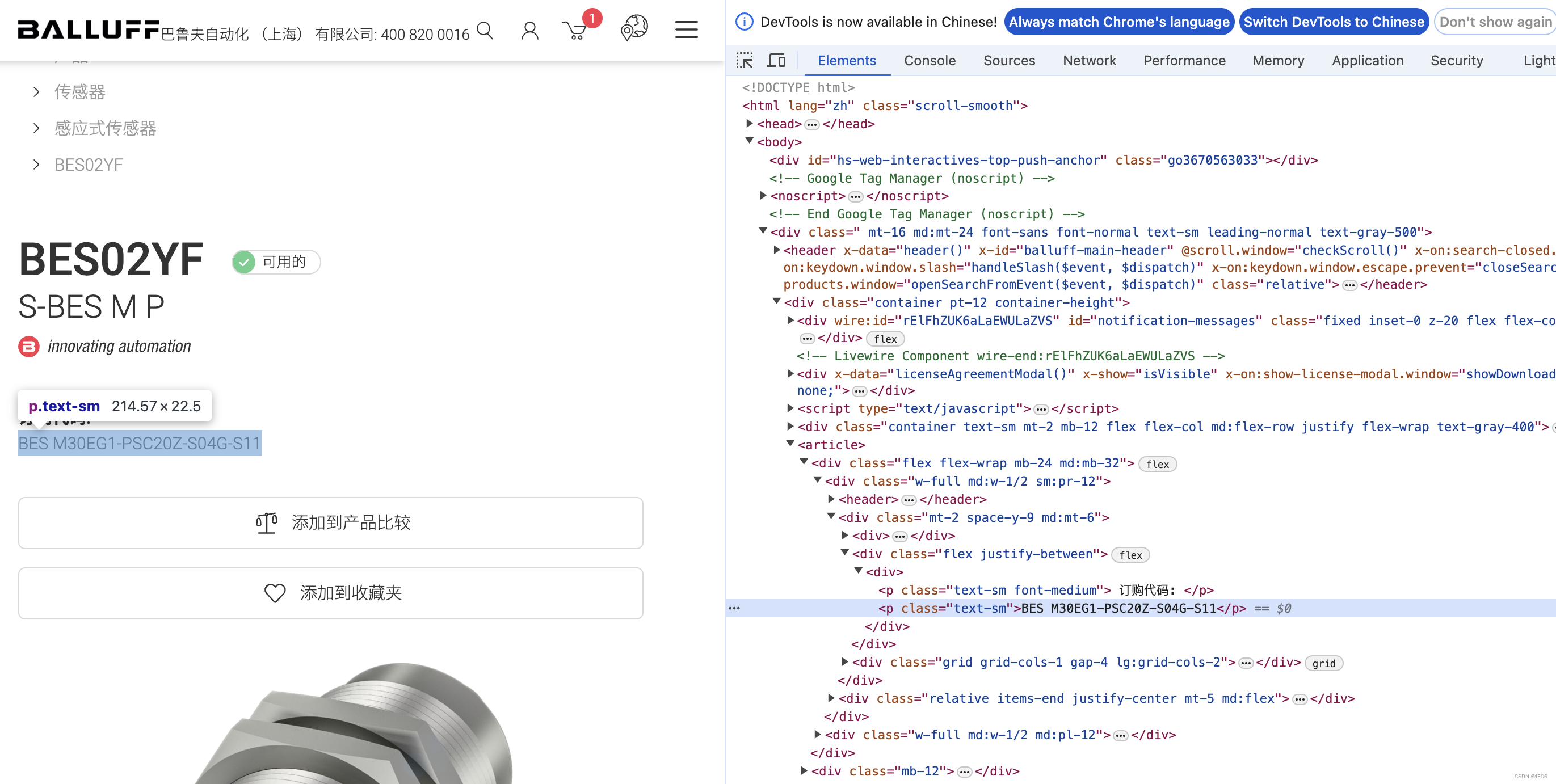This screenshot has width=1556, height=784.
Task: Toggle the device toolbar icon
Action: click(776, 60)
